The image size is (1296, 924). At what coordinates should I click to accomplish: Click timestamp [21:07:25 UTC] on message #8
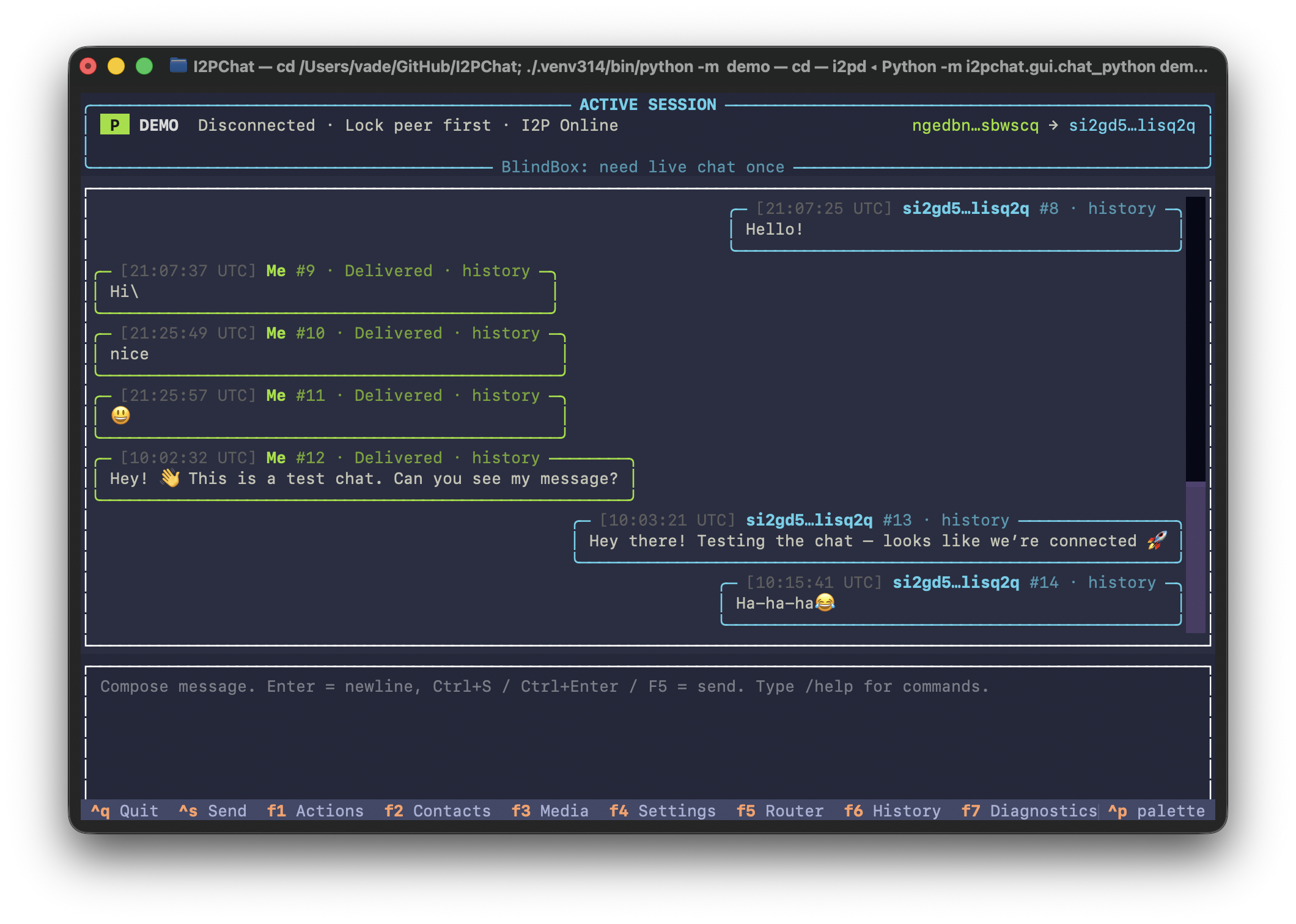click(823, 208)
